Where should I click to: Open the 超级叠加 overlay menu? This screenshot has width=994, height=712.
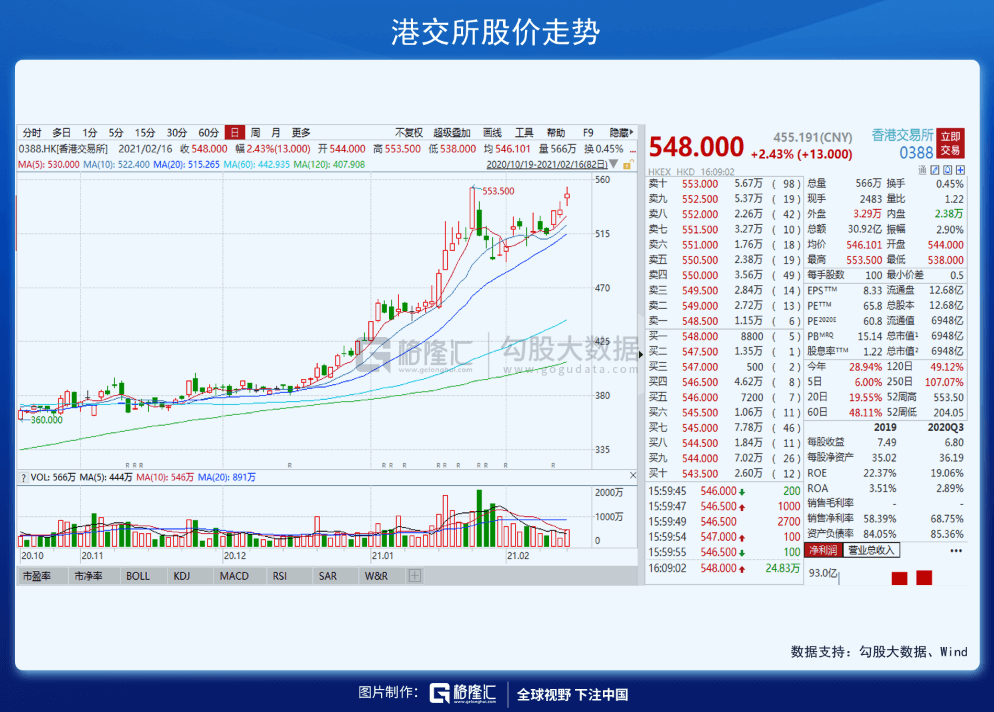pyautogui.click(x=452, y=133)
